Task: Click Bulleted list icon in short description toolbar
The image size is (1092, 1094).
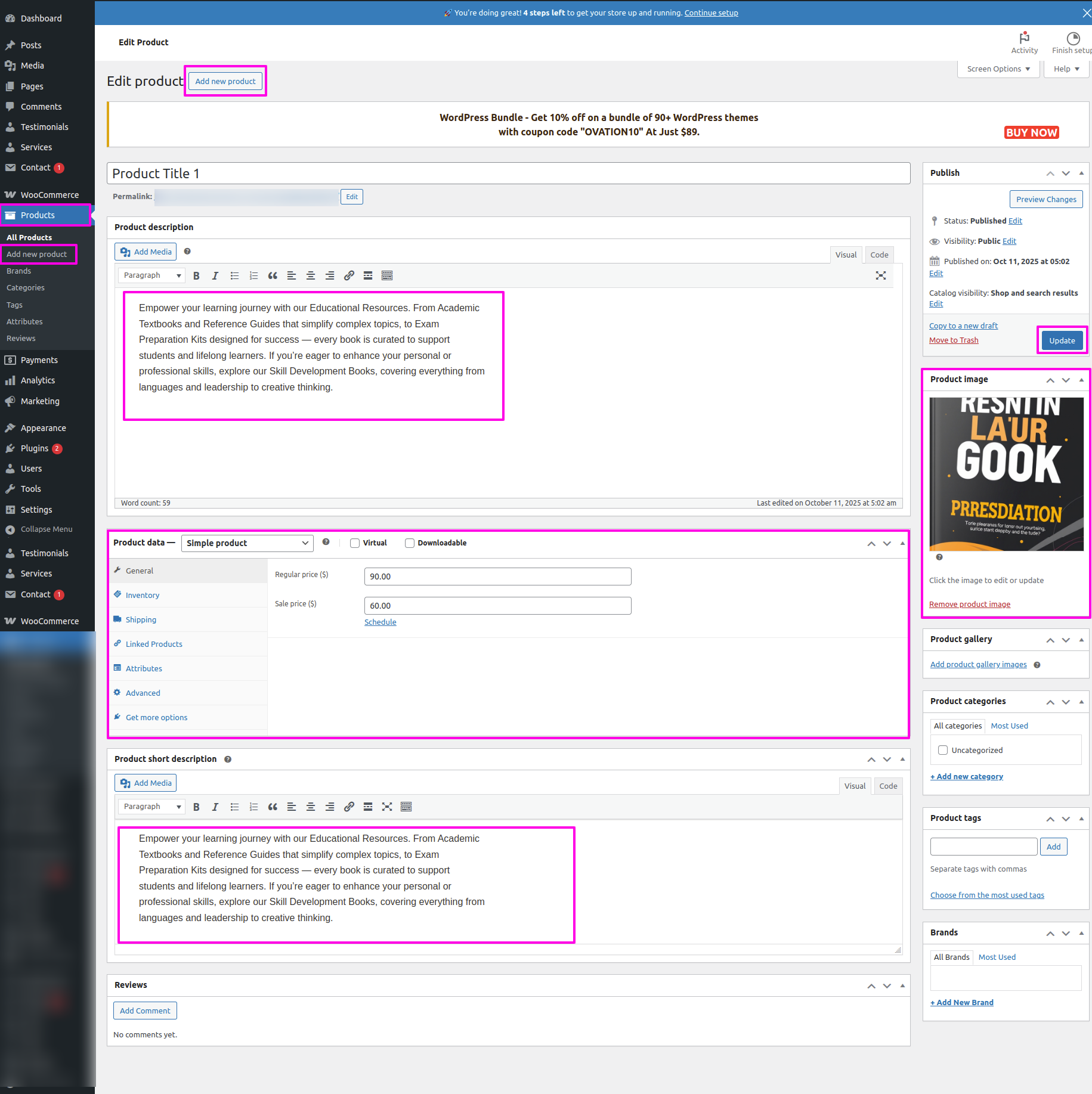Action: point(234,807)
